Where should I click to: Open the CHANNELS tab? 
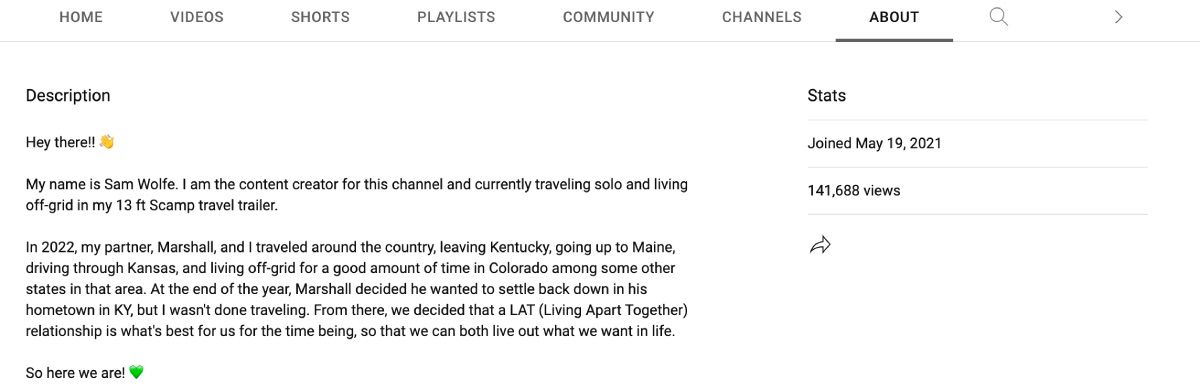click(x=762, y=17)
